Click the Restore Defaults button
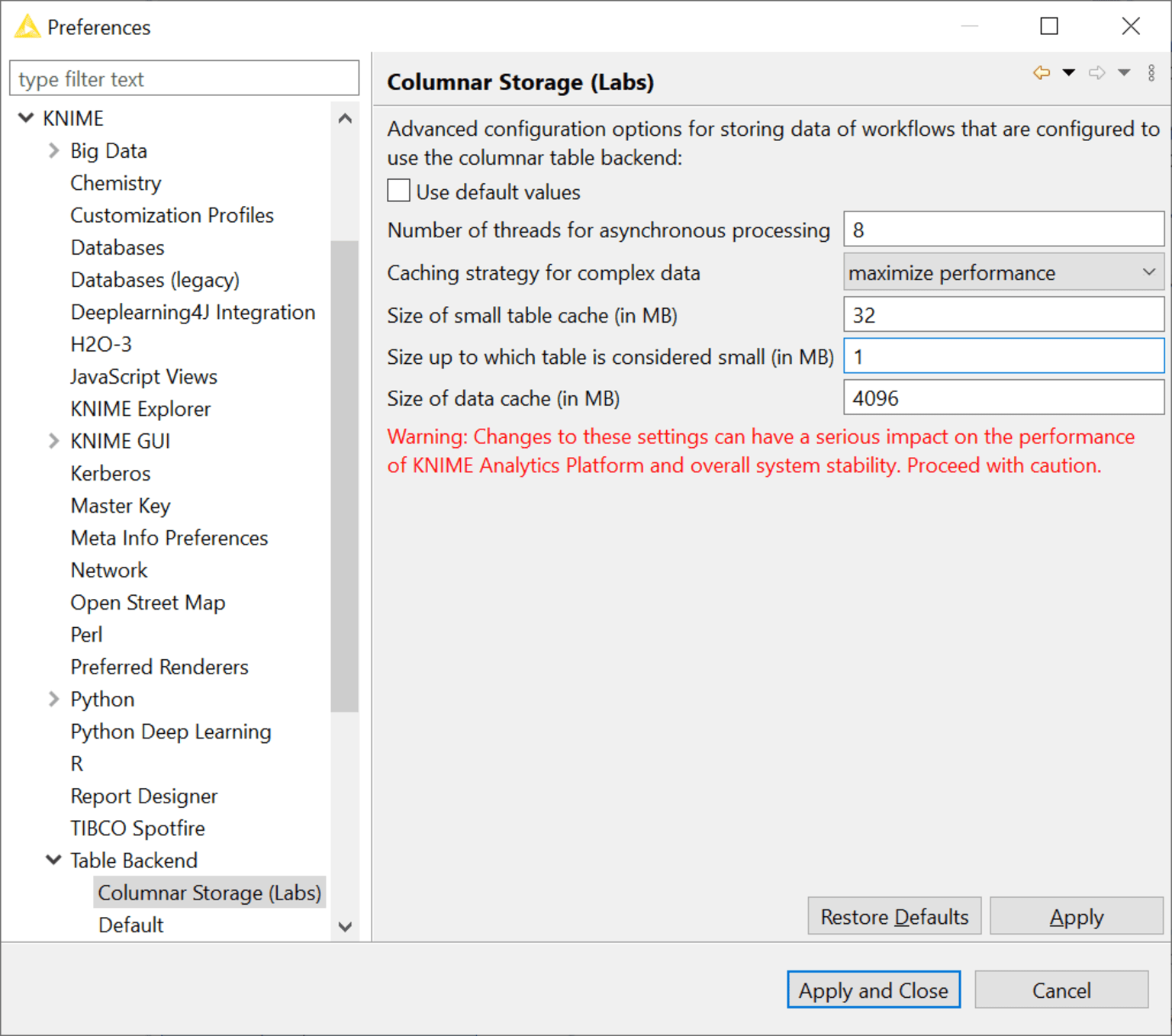1172x1036 pixels. pos(894,915)
